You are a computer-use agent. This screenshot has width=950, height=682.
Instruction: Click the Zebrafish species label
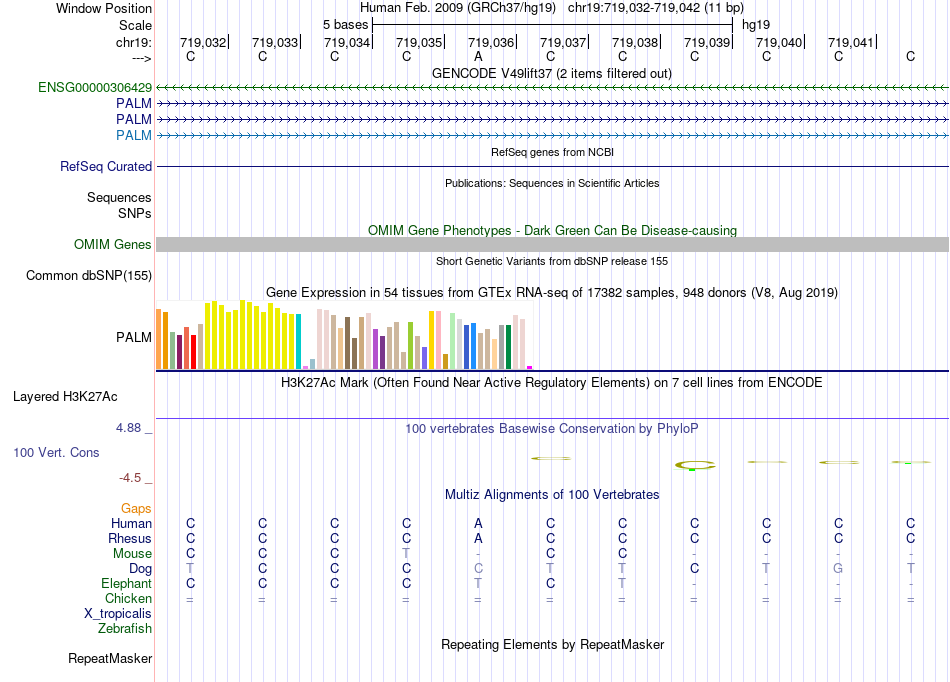pyautogui.click(x=125, y=629)
